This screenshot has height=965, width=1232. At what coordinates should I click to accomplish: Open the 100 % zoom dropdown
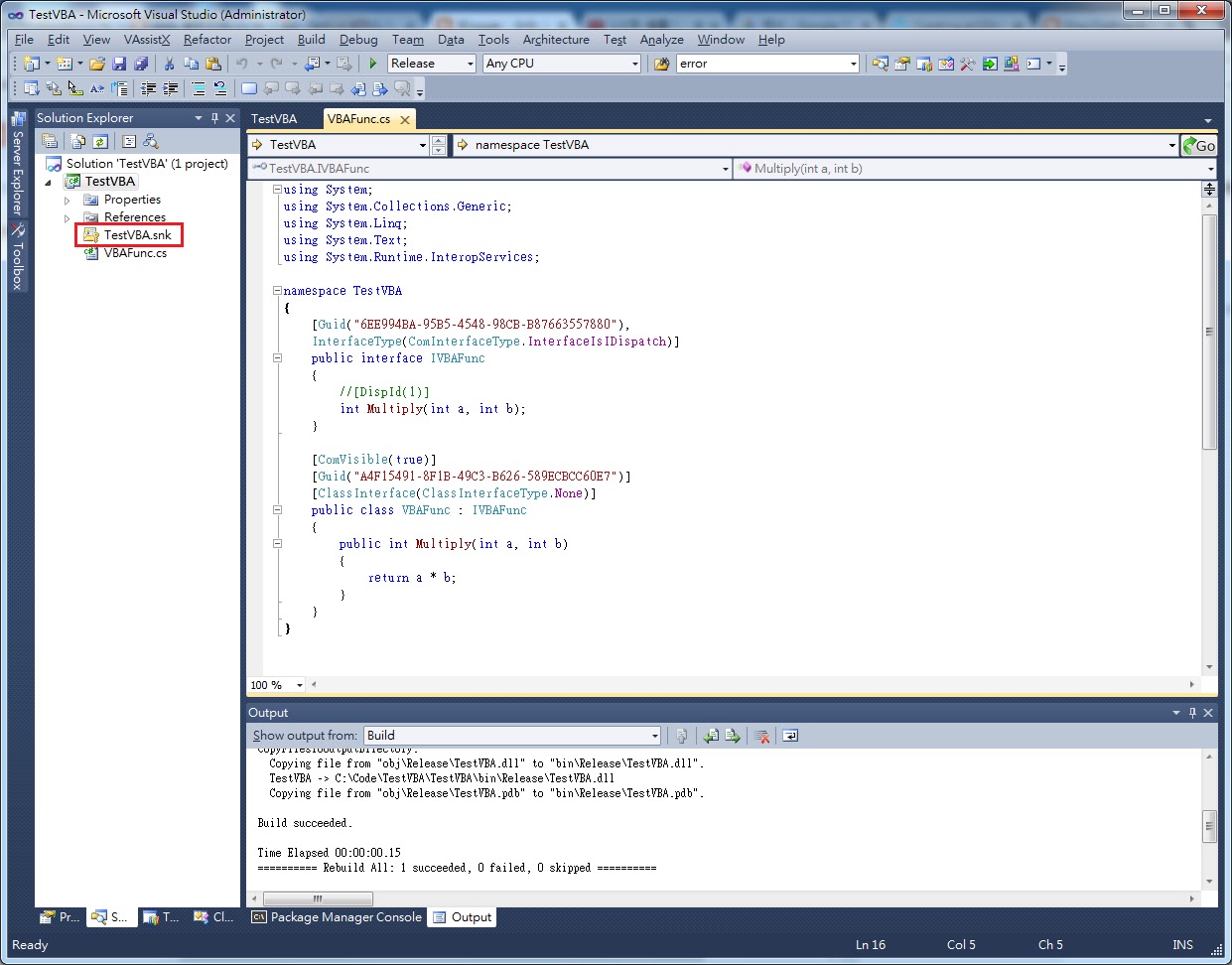(299, 685)
